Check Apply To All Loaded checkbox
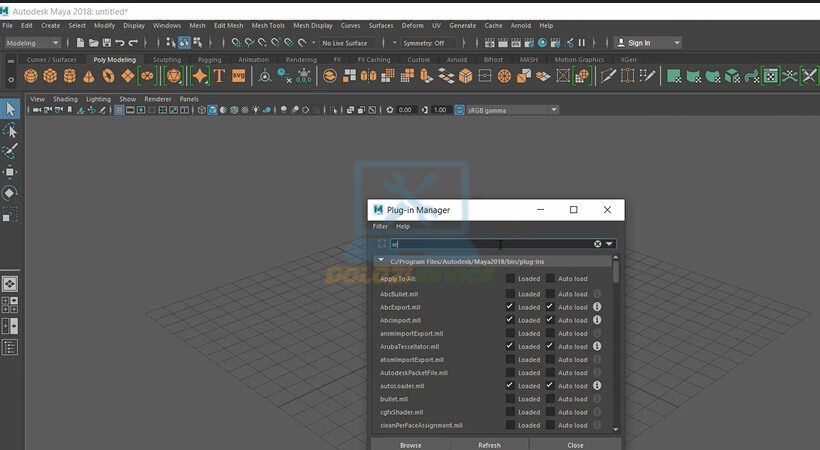 tap(510, 278)
